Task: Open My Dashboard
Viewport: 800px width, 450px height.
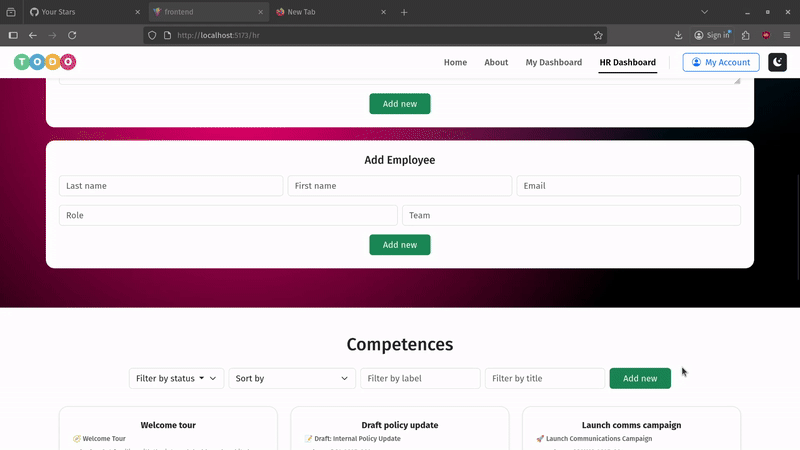Action: 554,62
